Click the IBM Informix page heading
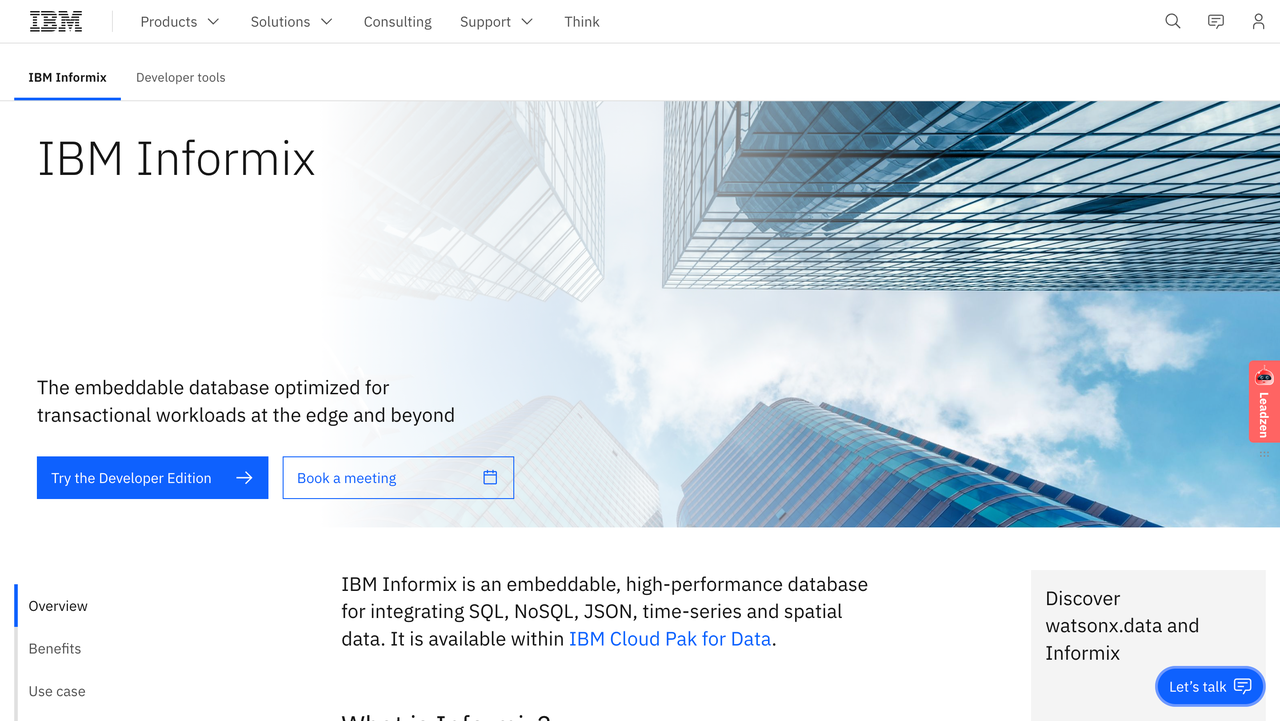 pyautogui.click(x=176, y=158)
